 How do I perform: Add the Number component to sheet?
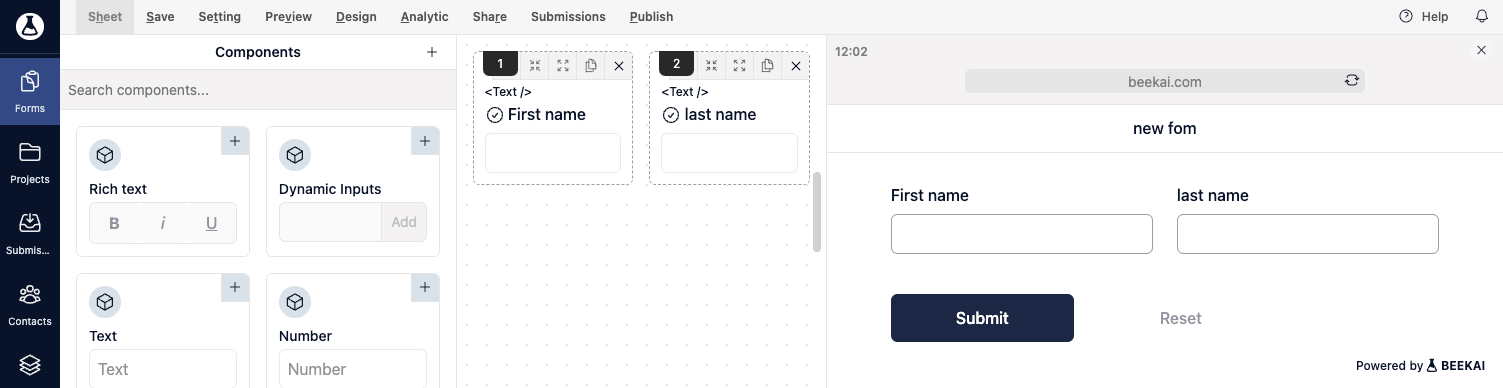tap(425, 288)
